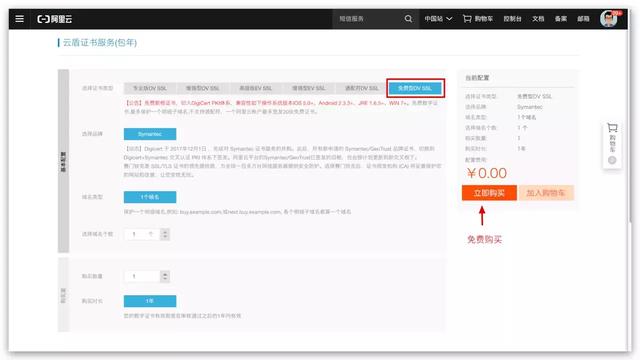Click the ¥0.00 price text
The width and height of the screenshot is (640, 360).
pos(487,173)
